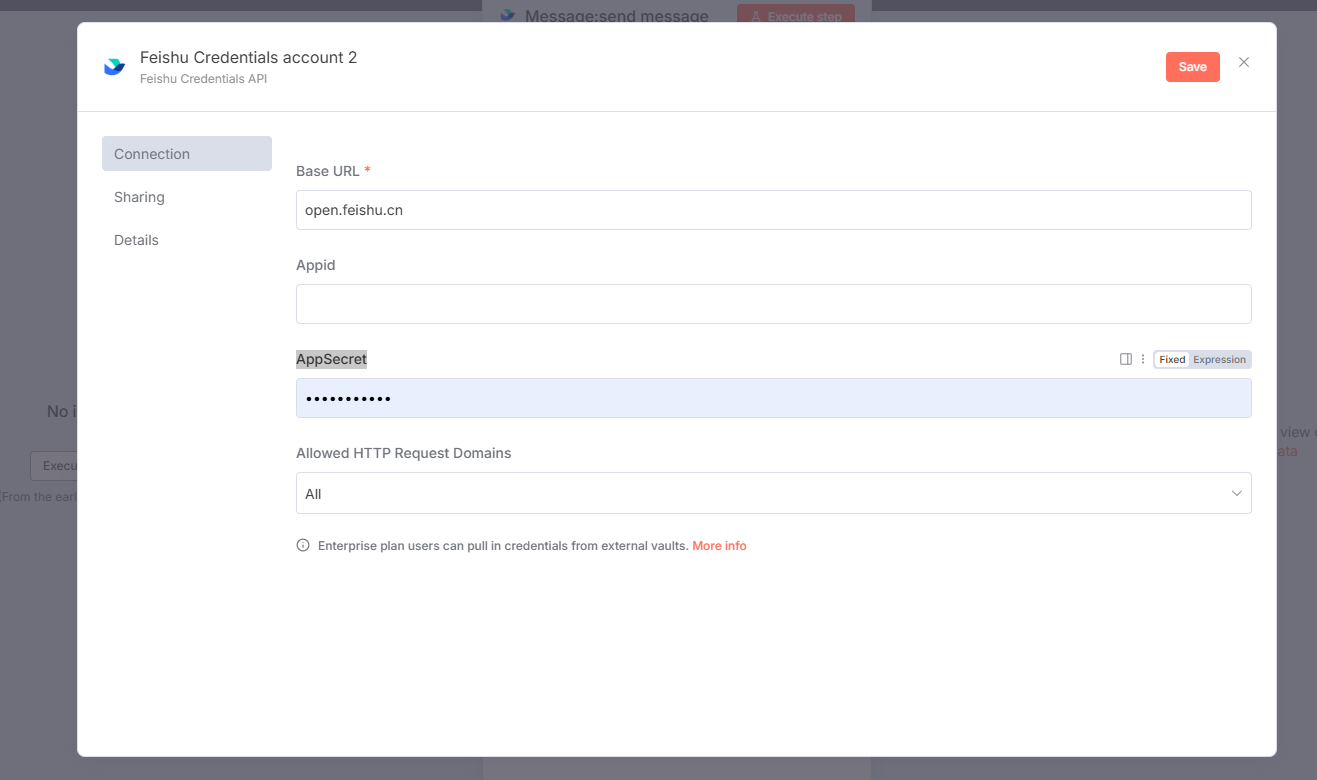The image size is (1317, 780).
Task: Click the Feishu logo icon in modal header
Action: tap(115, 67)
